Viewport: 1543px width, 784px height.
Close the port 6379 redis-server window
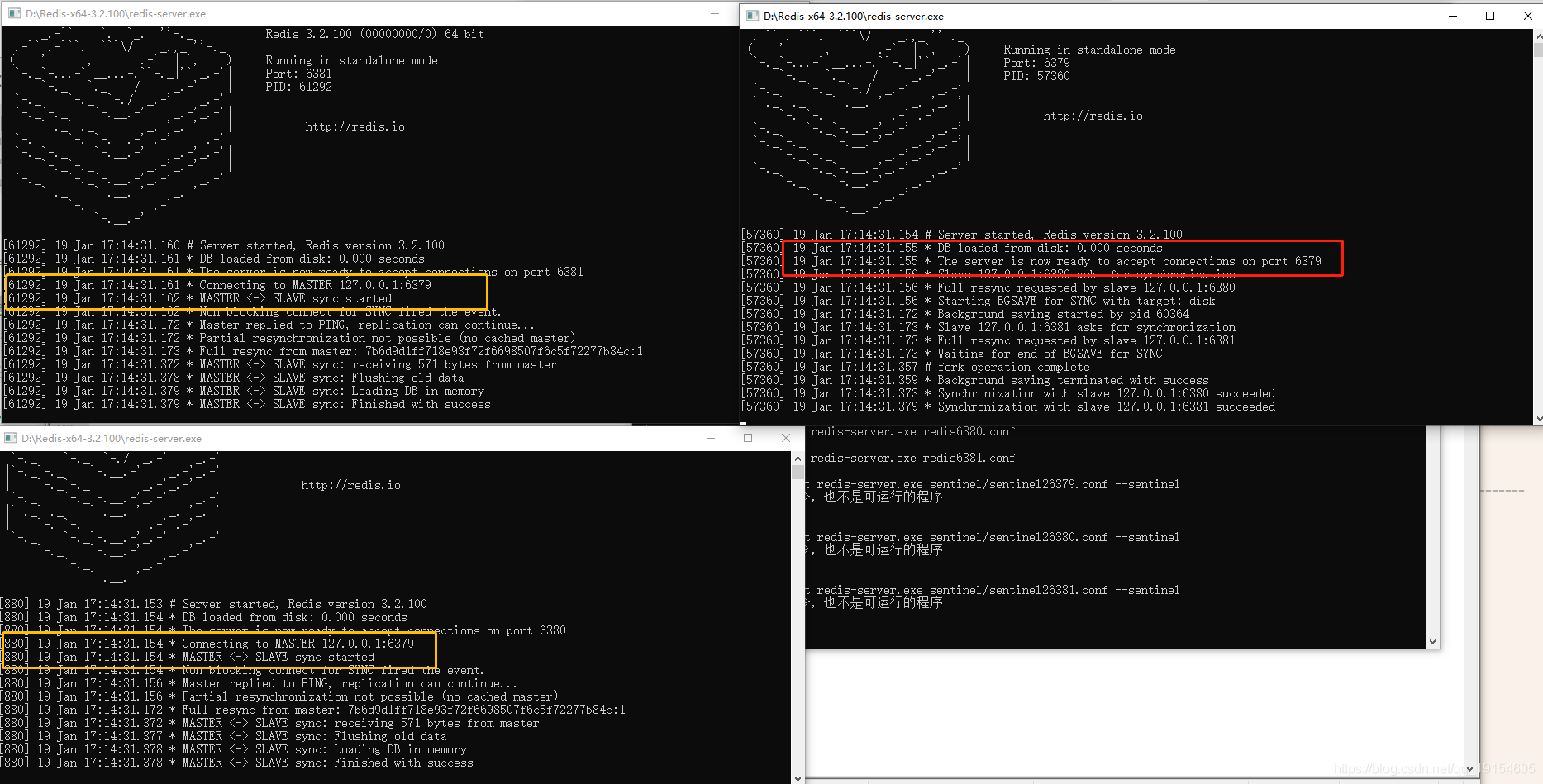(1527, 16)
